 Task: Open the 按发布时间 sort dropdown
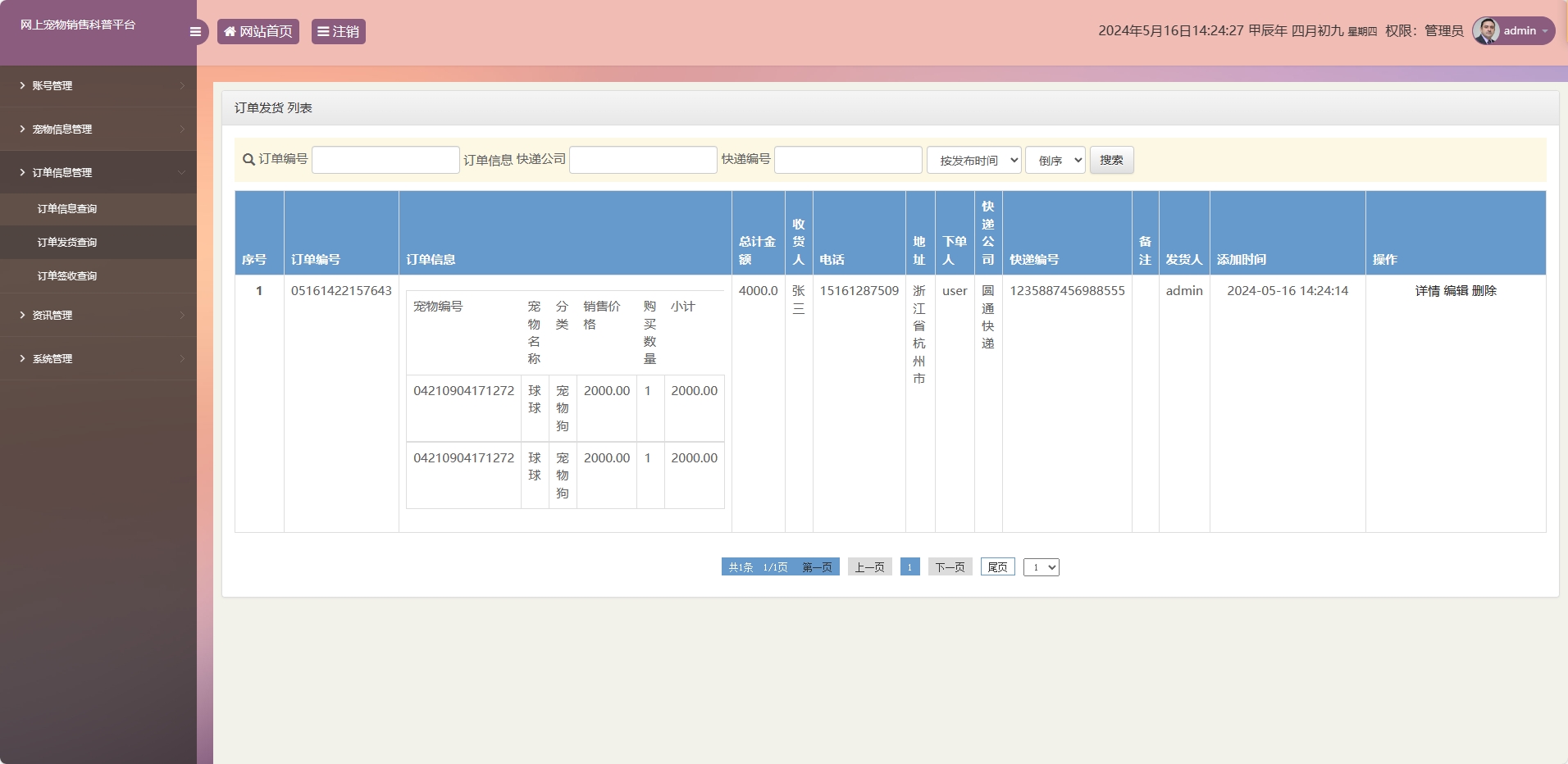tap(973, 161)
